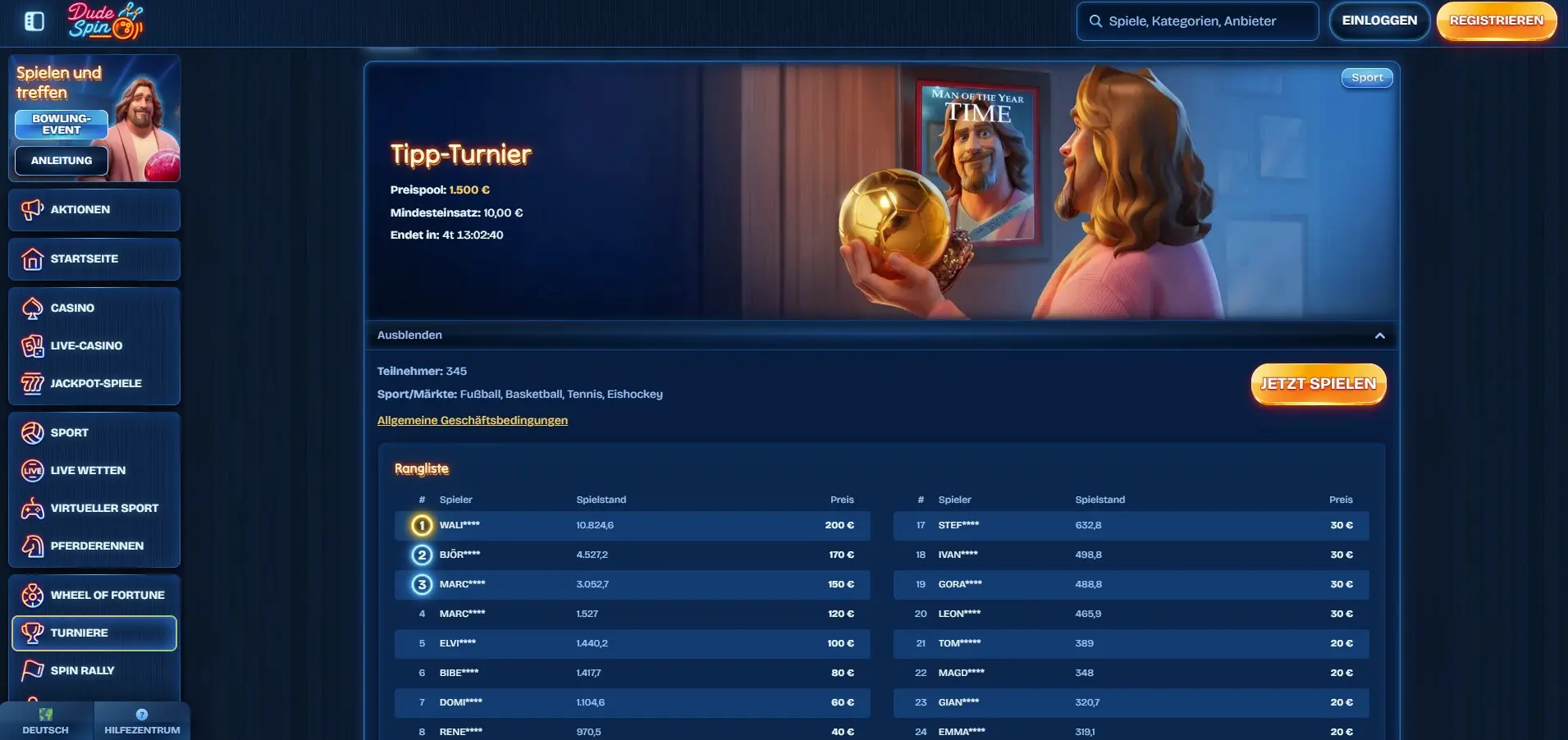The height and width of the screenshot is (740, 1568).
Task: Open Virtueller Sport gamepad icon
Action: [32, 509]
